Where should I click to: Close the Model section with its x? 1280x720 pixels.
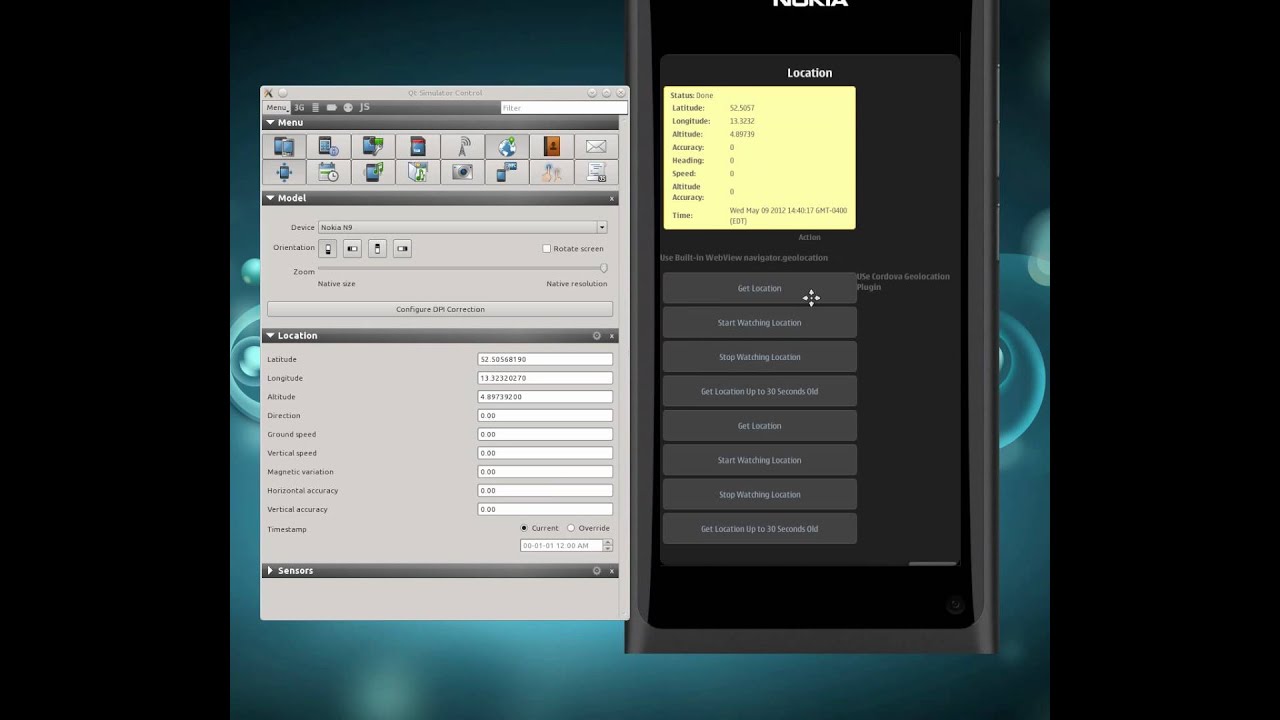point(612,199)
